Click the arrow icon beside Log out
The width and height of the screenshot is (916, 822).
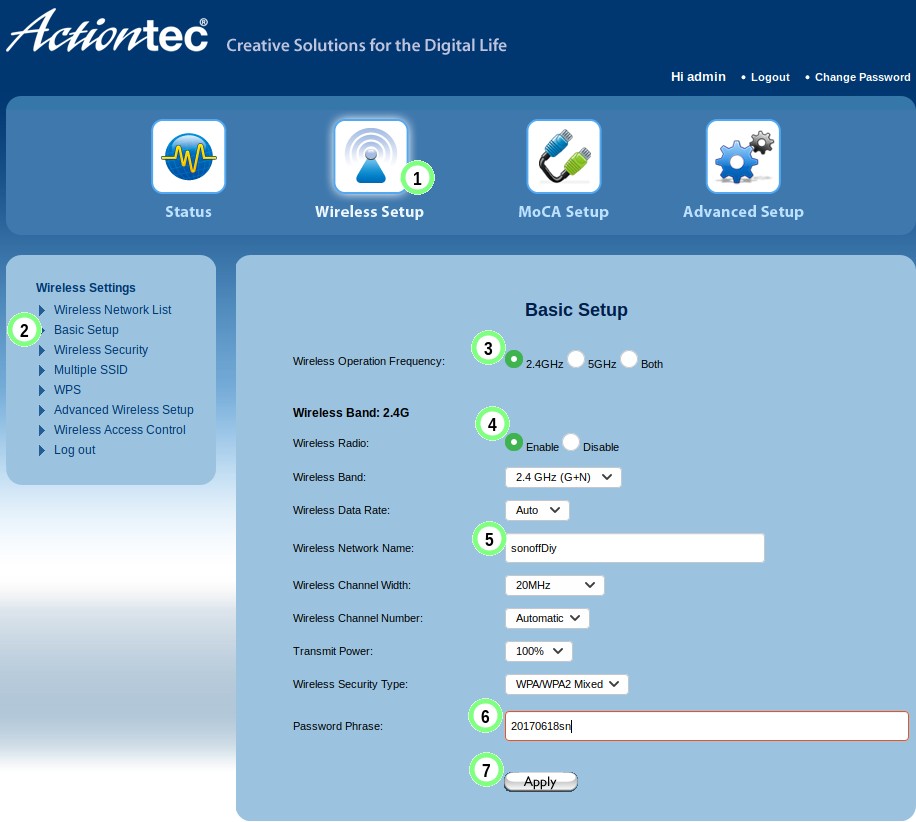(42, 450)
